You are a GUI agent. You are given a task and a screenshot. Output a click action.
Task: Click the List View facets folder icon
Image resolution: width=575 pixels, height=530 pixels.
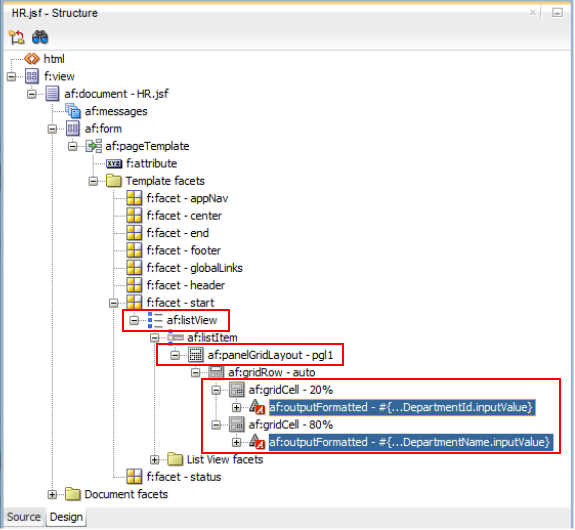point(175,459)
